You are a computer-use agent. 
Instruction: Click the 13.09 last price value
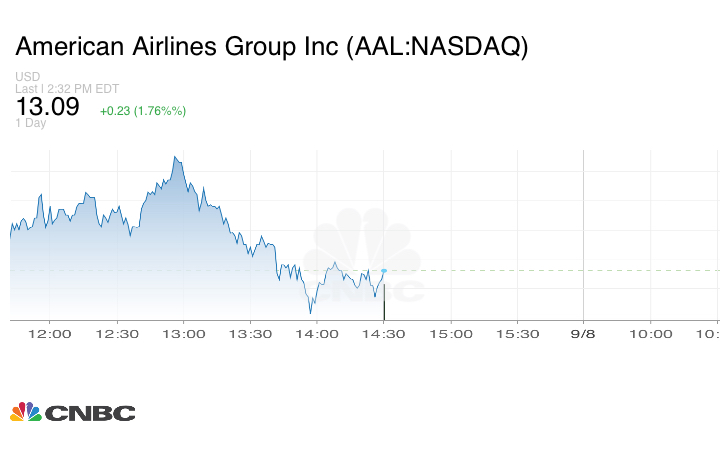(47, 107)
